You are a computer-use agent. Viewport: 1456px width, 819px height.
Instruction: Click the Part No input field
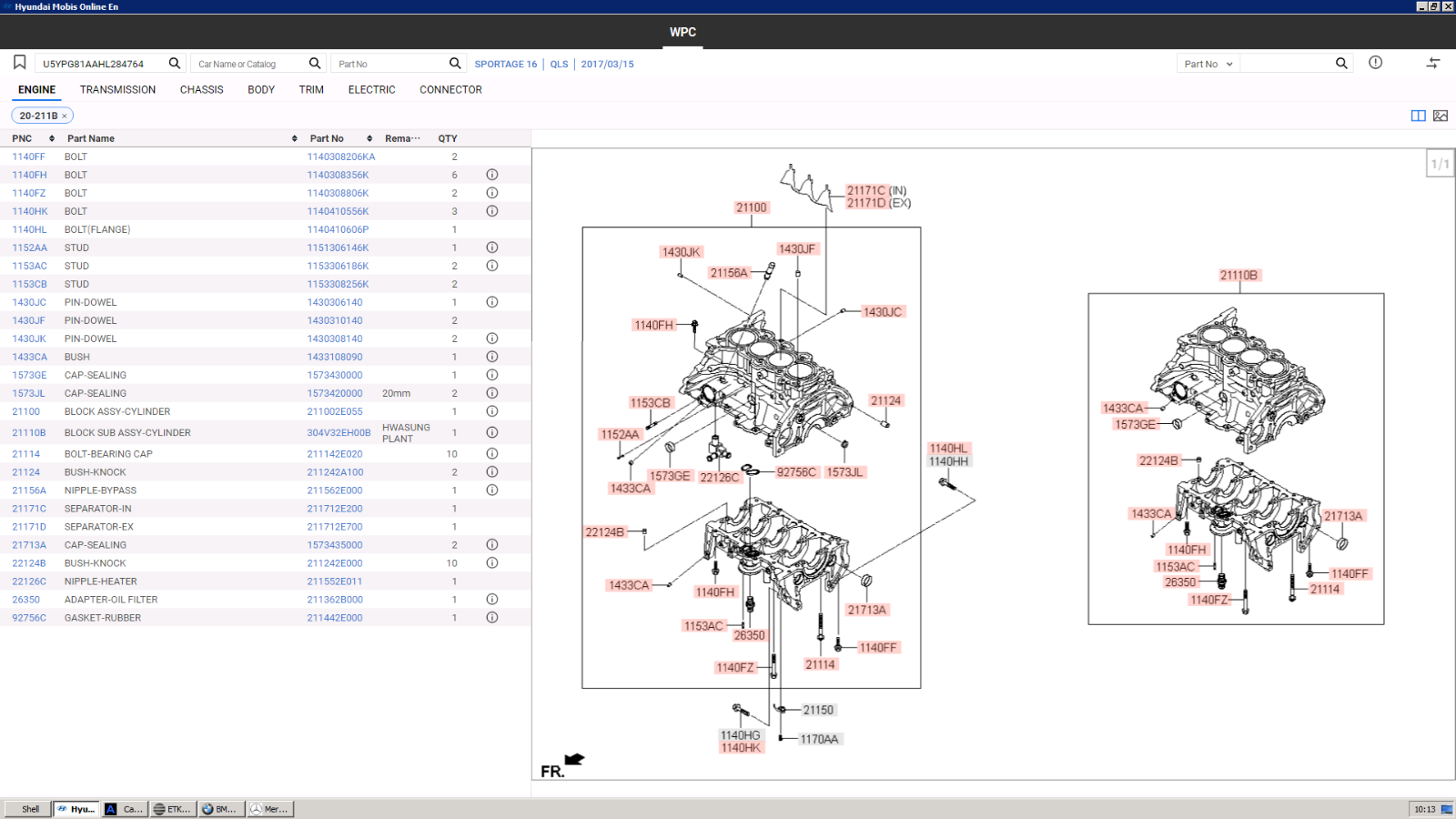click(x=389, y=64)
